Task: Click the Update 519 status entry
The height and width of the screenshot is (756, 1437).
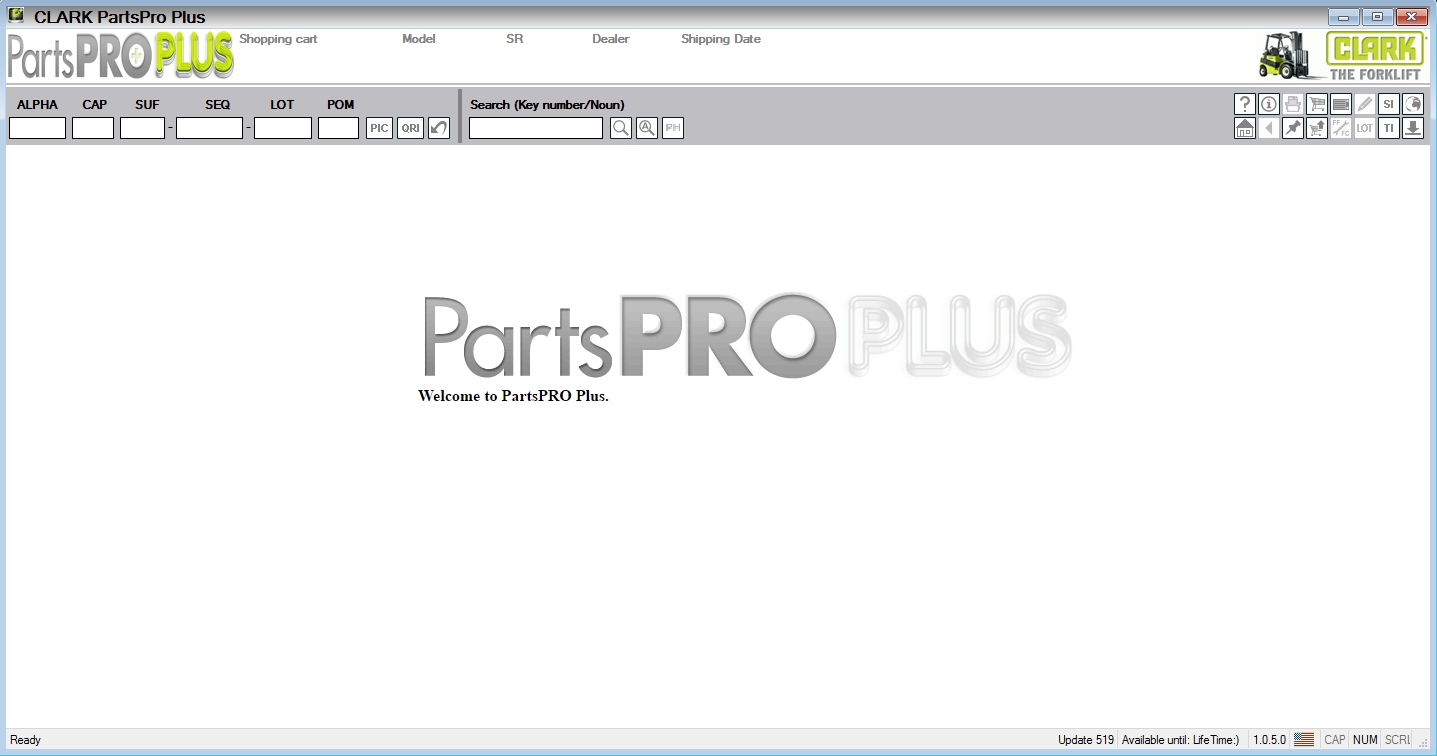Action: (x=1086, y=740)
